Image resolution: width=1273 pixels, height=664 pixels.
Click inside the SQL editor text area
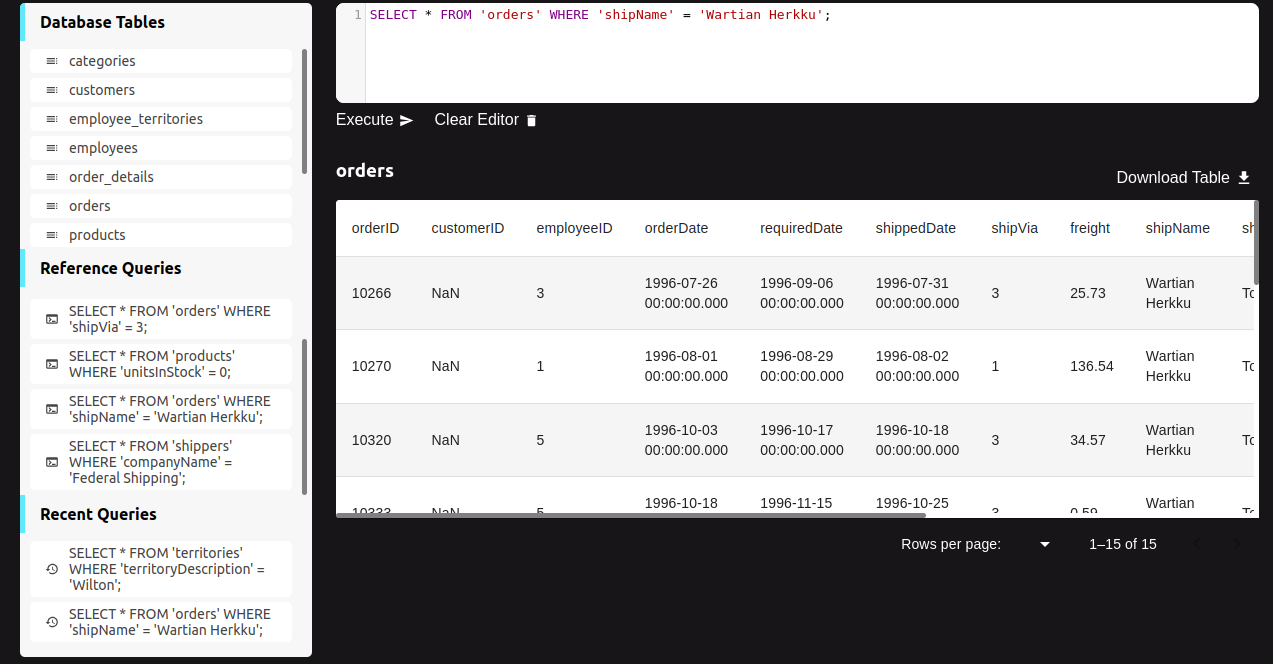[x=811, y=53]
